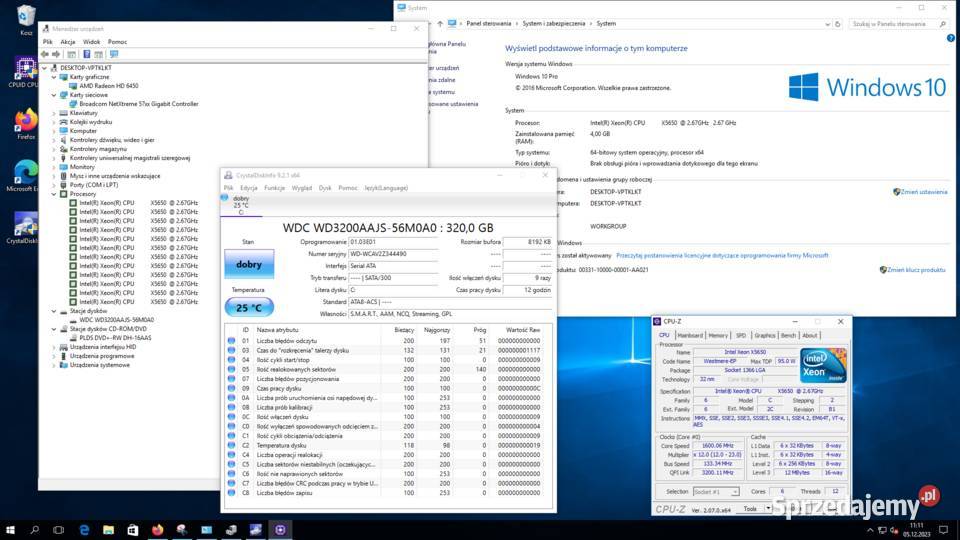The image size is (960, 540).
Task: Collapse the Procesory category
Action: (x=54, y=194)
